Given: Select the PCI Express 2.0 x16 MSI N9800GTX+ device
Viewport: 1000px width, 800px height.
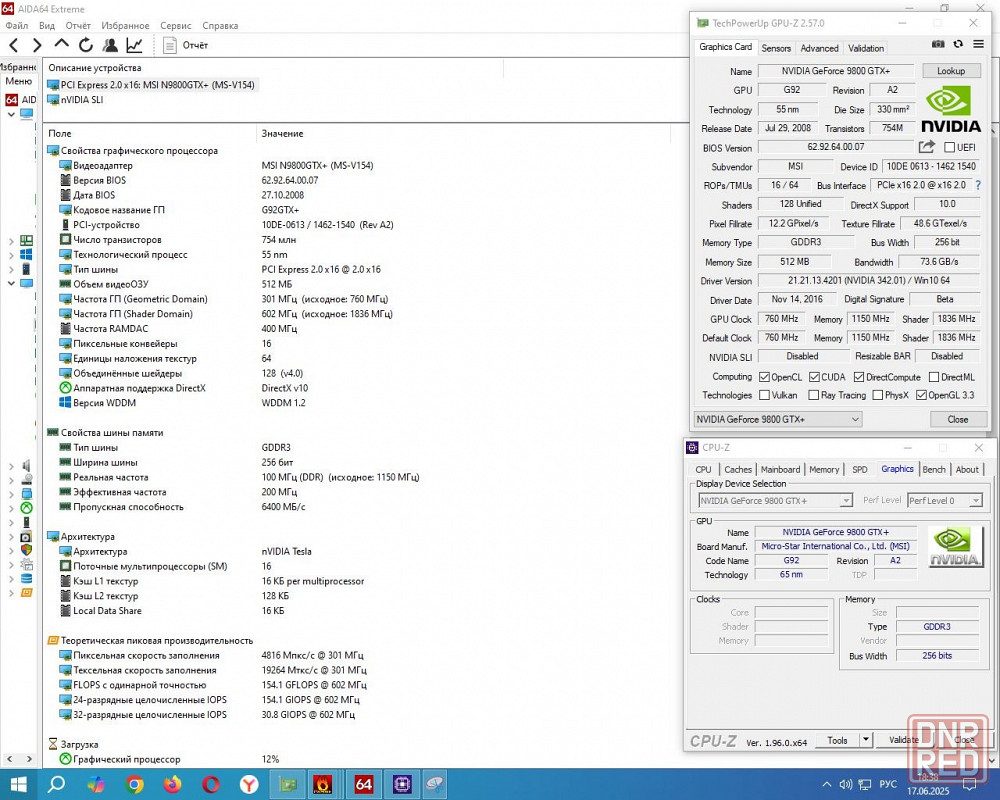Looking at the screenshot, I should click(x=151, y=85).
